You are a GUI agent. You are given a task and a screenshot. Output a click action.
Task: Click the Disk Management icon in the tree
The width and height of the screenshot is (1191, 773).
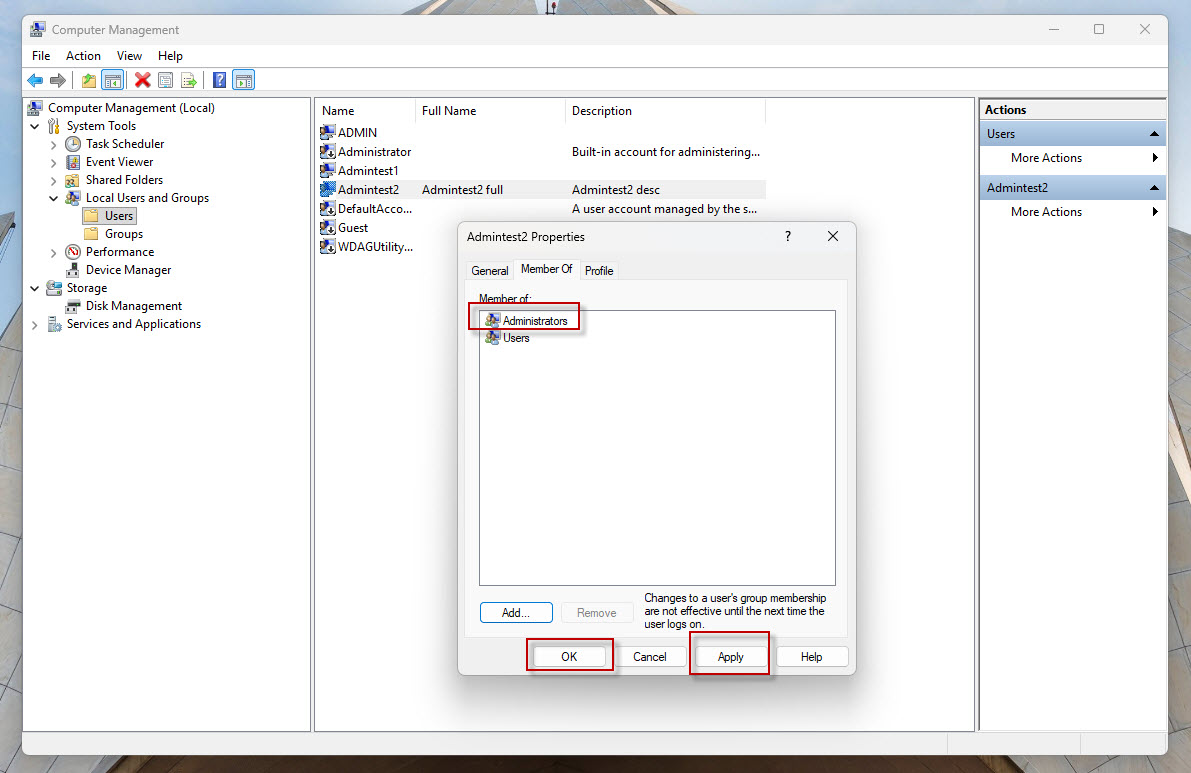pos(73,306)
